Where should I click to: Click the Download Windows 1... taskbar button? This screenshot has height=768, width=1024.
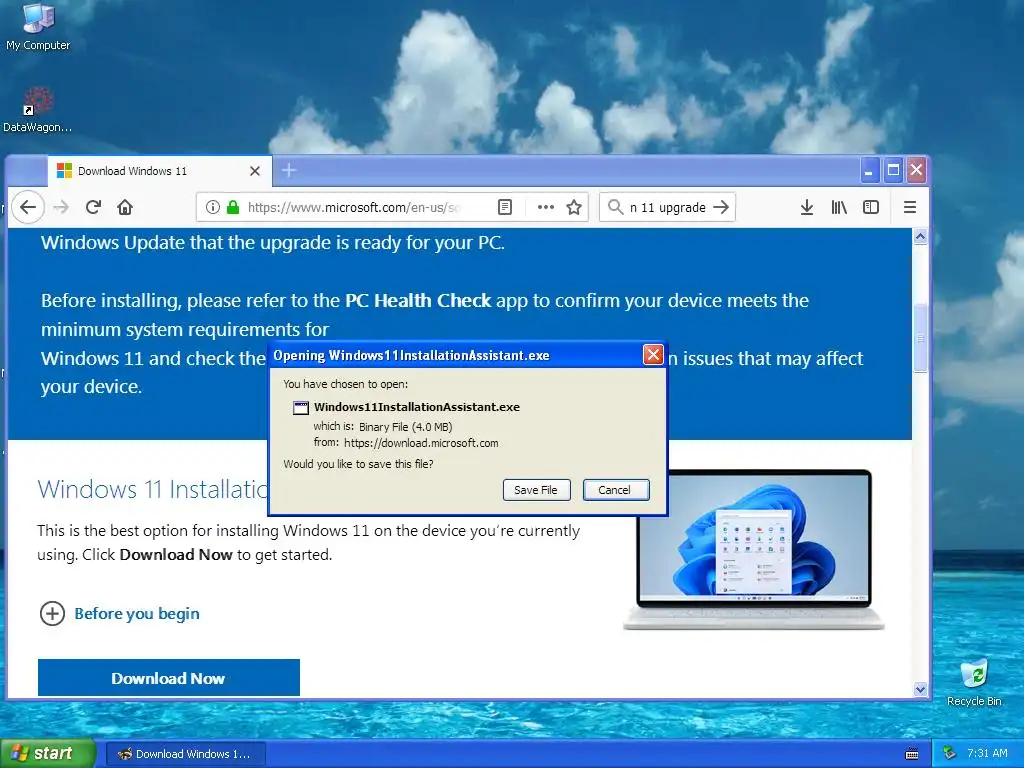[x=185, y=754]
